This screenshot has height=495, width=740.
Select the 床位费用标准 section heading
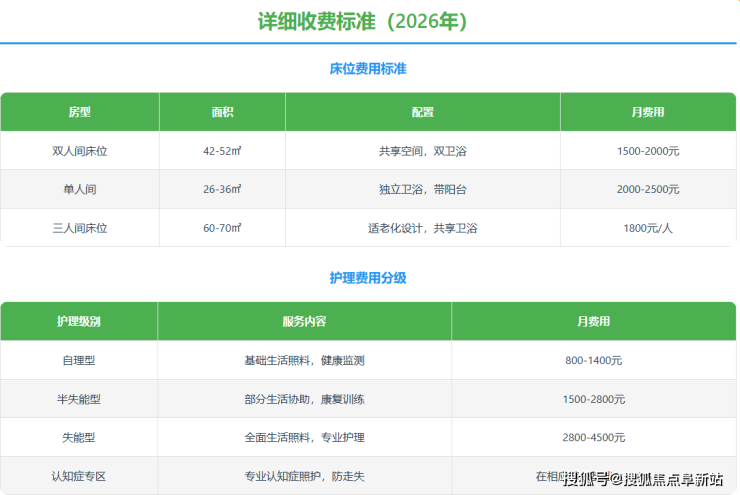[x=368, y=69]
